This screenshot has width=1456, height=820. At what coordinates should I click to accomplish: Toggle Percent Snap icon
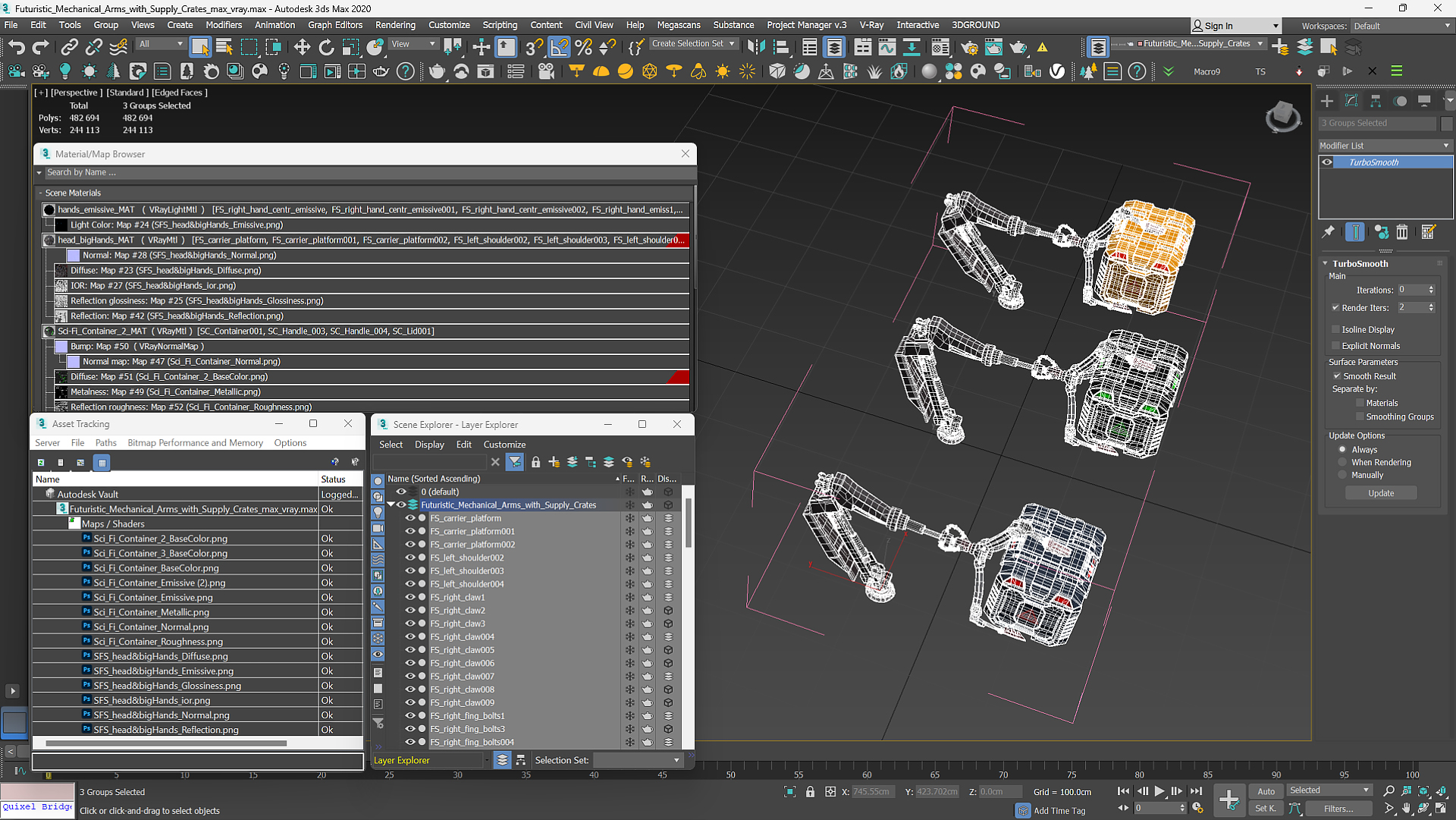click(583, 47)
